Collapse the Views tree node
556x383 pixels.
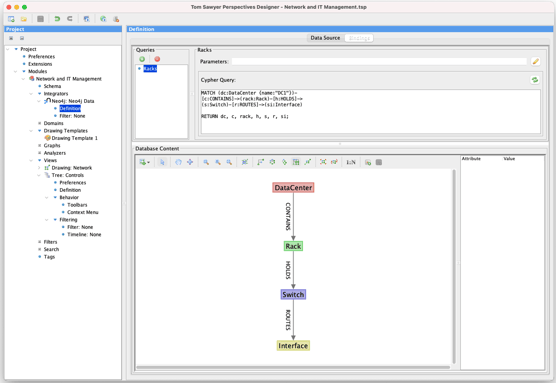pos(31,160)
